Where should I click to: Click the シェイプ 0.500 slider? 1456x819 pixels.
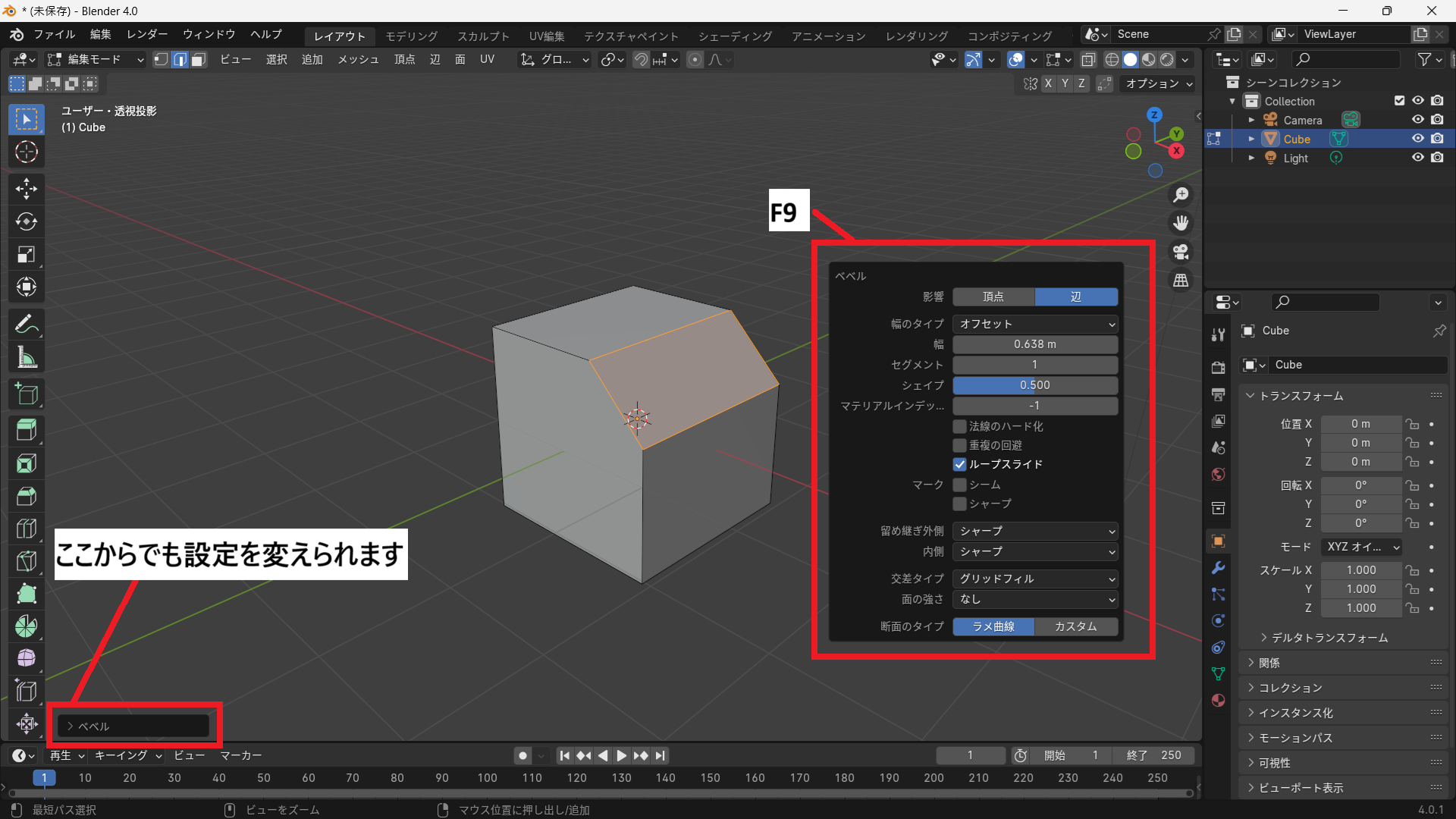1034,385
